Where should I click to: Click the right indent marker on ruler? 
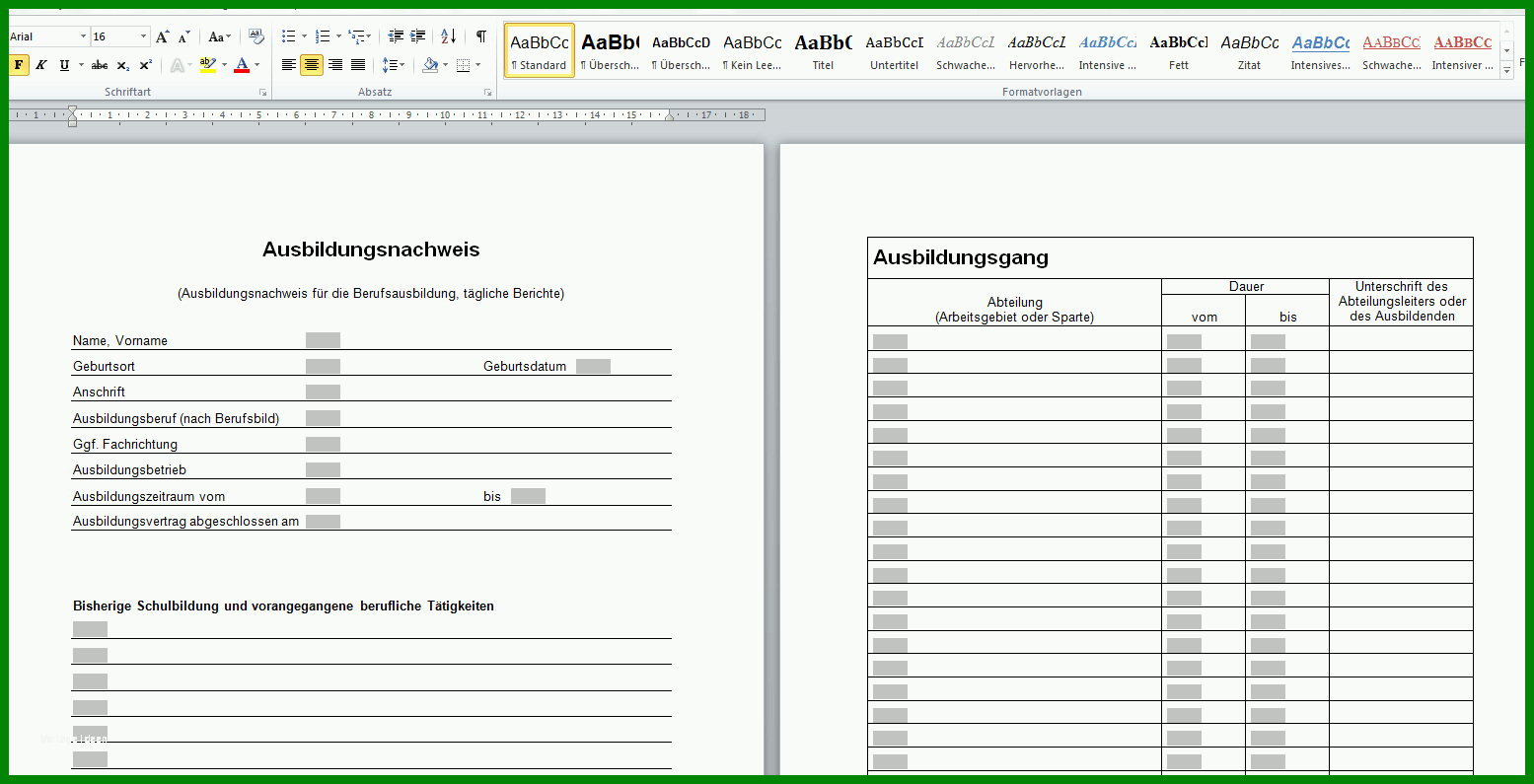pos(670,116)
